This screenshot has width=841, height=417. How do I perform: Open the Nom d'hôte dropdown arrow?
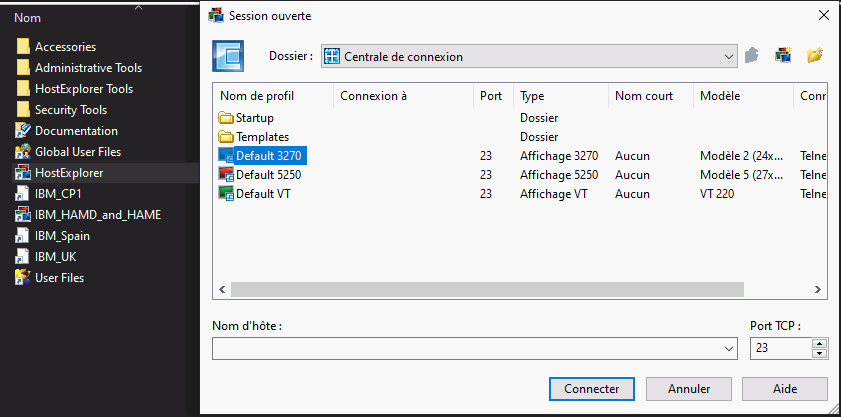coord(728,348)
